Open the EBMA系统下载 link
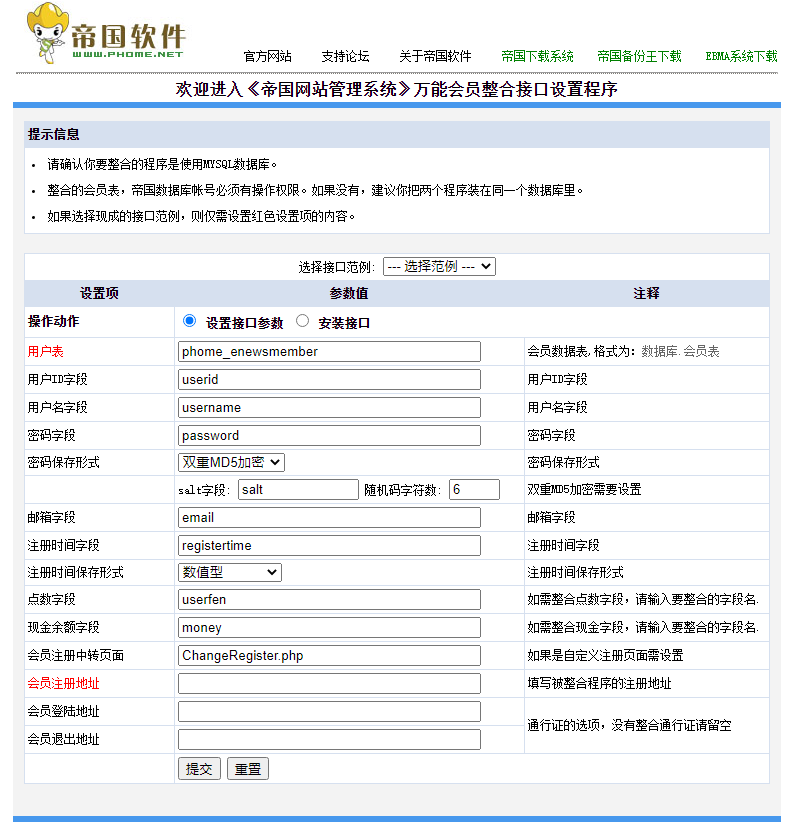Viewport: 794px width, 827px height. click(x=741, y=56)
